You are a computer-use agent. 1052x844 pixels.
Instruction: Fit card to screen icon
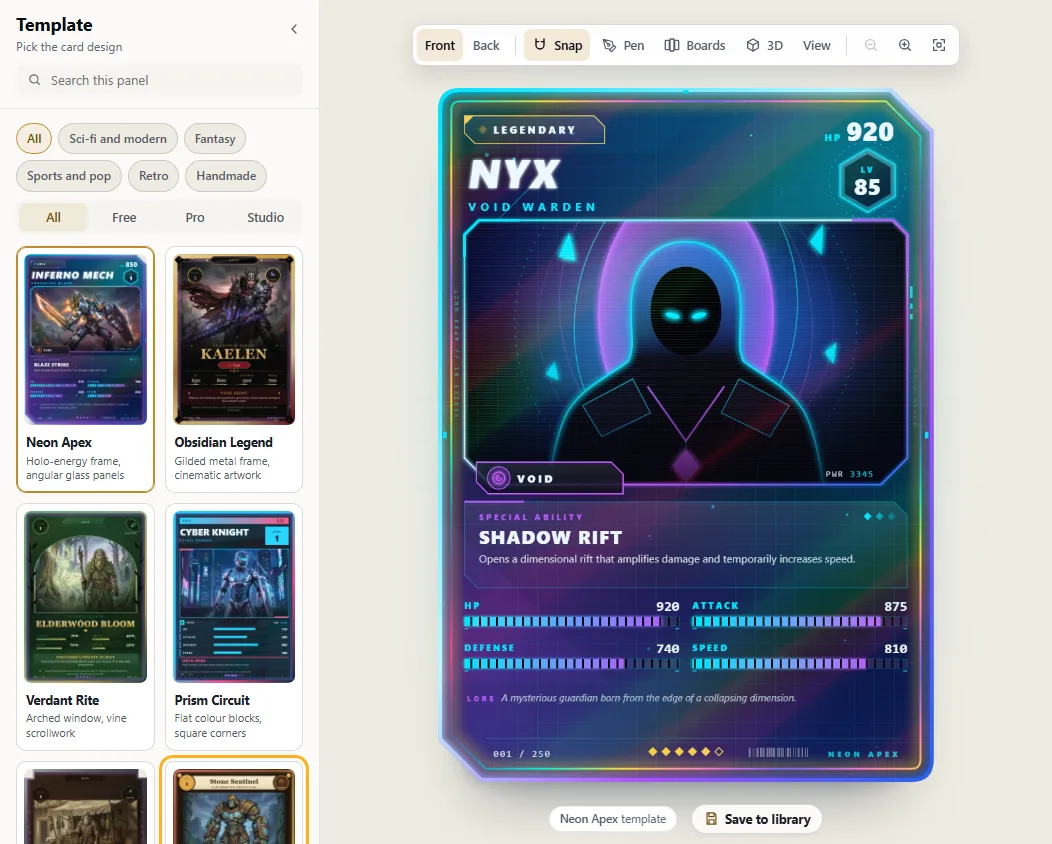click(939, 45)
